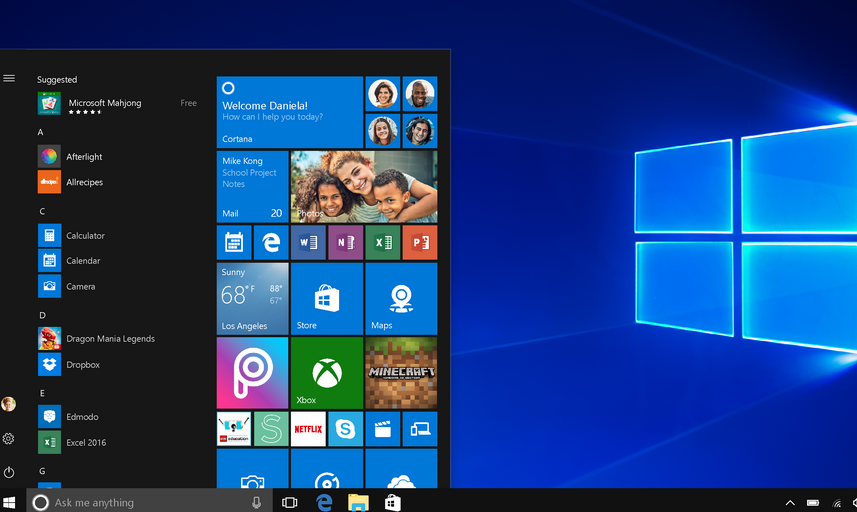Open the Power options button

coord(9,472)
